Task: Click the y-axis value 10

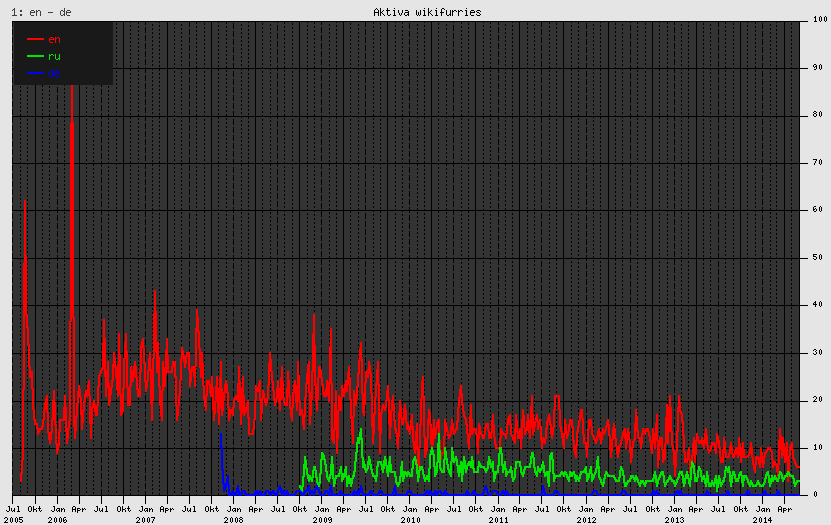Action: point(818,447)
